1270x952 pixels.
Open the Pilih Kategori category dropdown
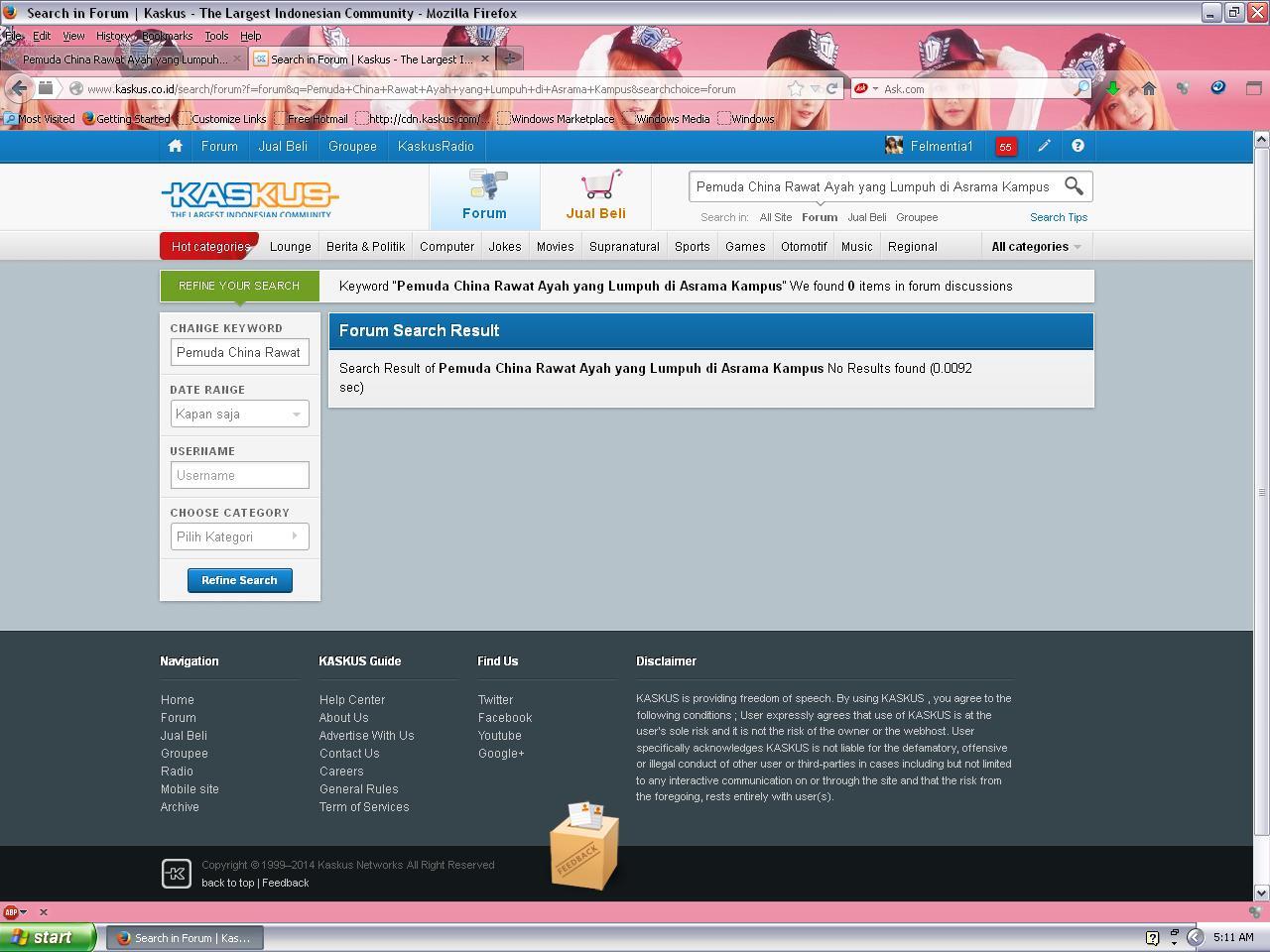click(x=239, y=536)
